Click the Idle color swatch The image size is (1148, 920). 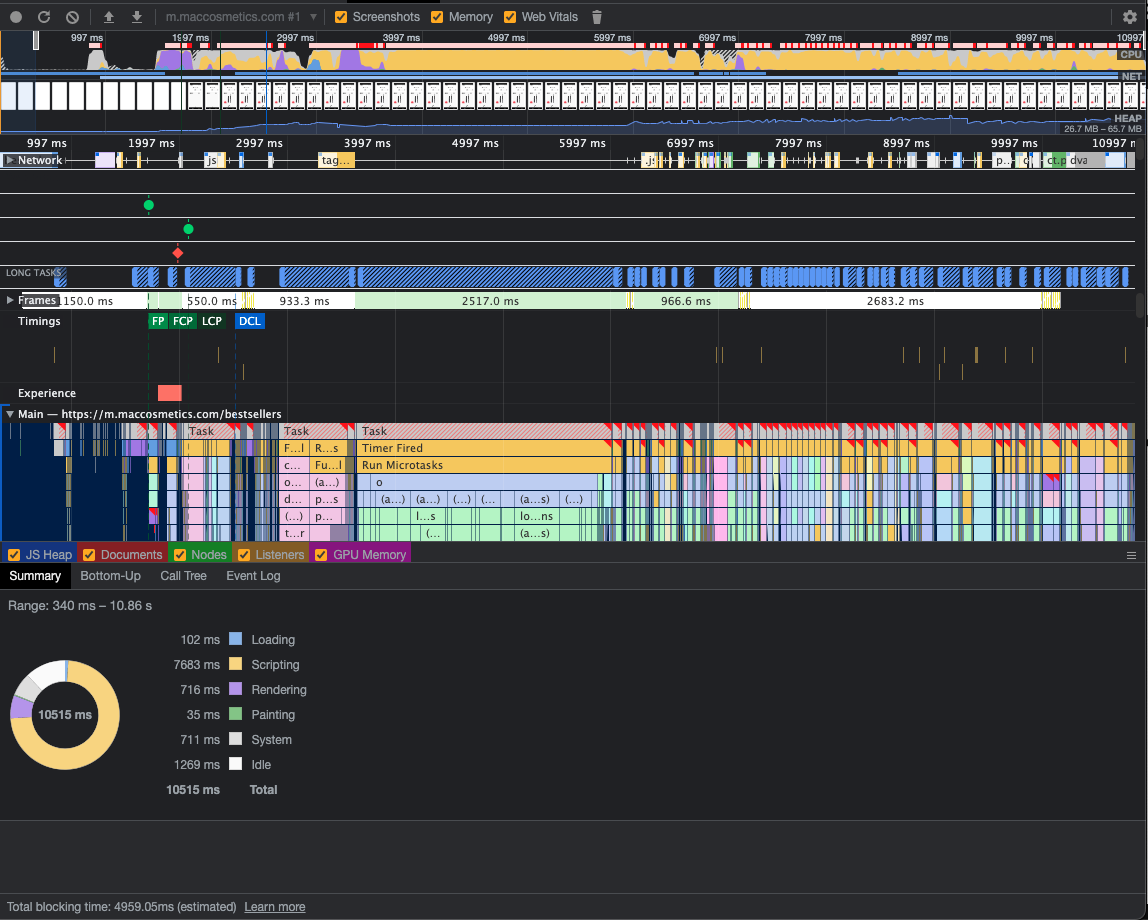point(235,763)
